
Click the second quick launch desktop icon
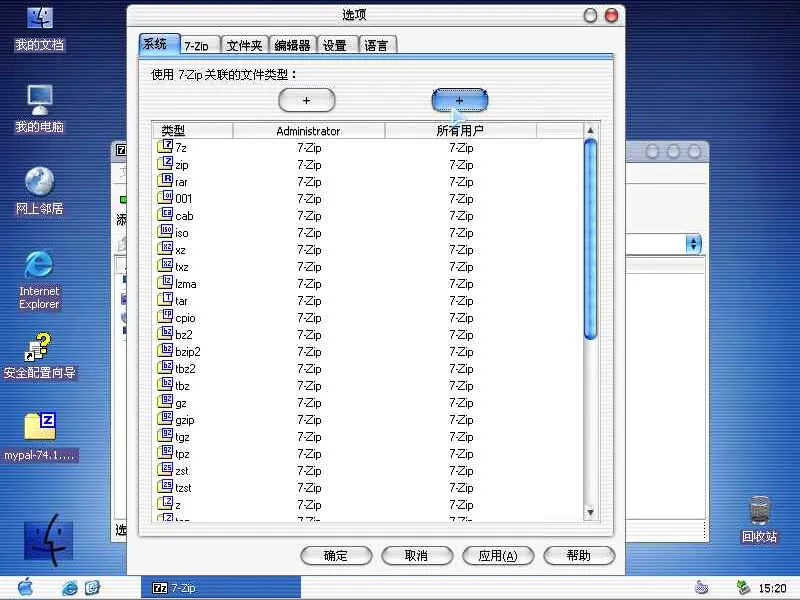click(x=92, y=588)
